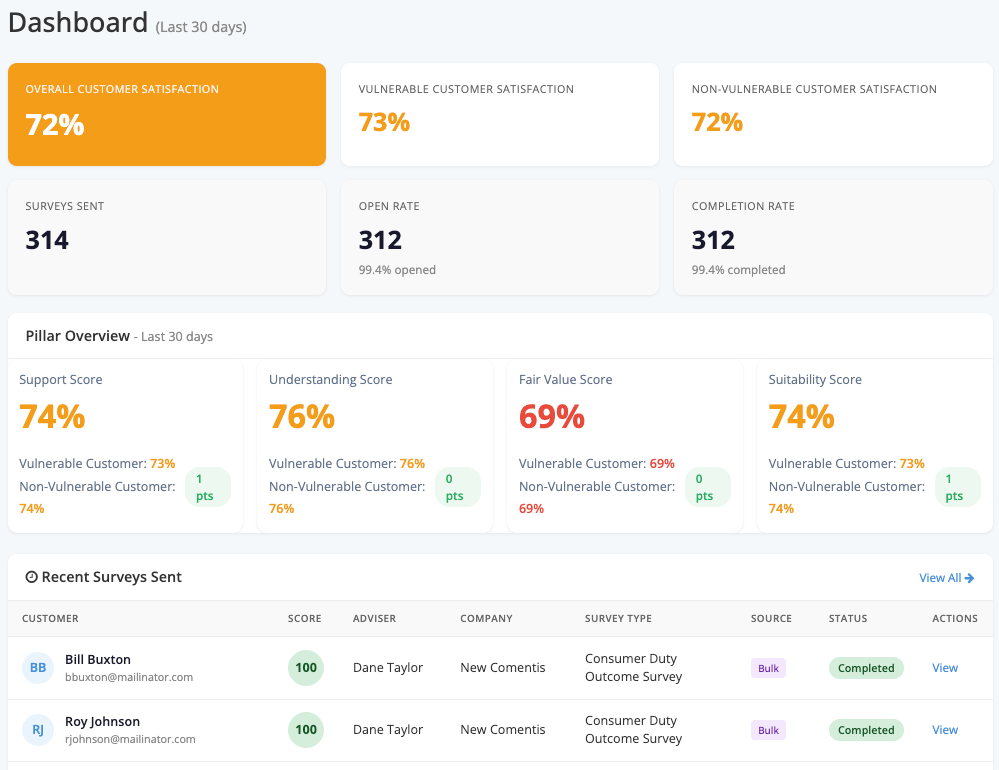
Task: Select the orange Overall Customer Satisfaction card
Action: (167, 114)
